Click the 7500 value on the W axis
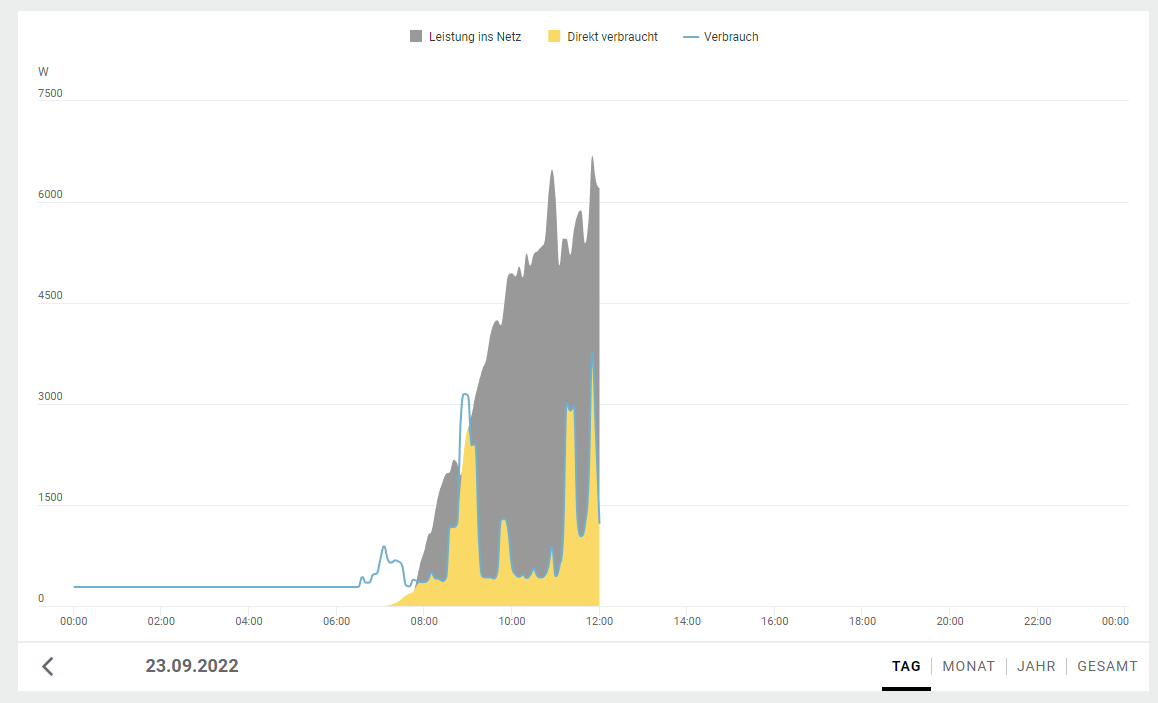The height and width of the screenshot is (703, 1158). point(50,94)
